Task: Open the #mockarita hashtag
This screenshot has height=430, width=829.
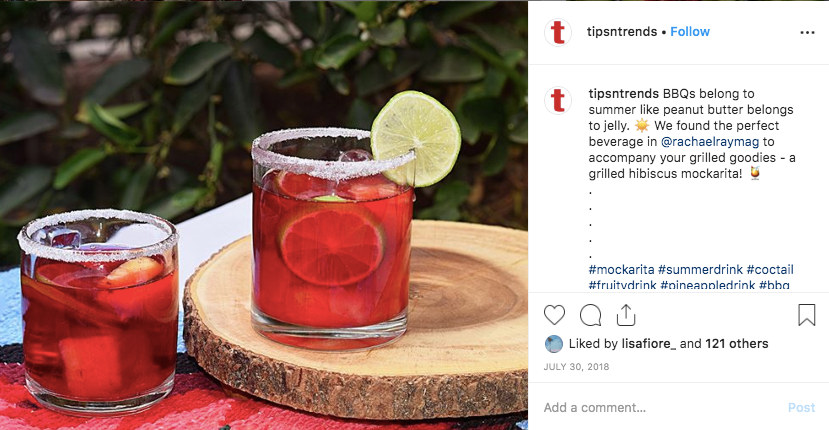Action: 621,269
